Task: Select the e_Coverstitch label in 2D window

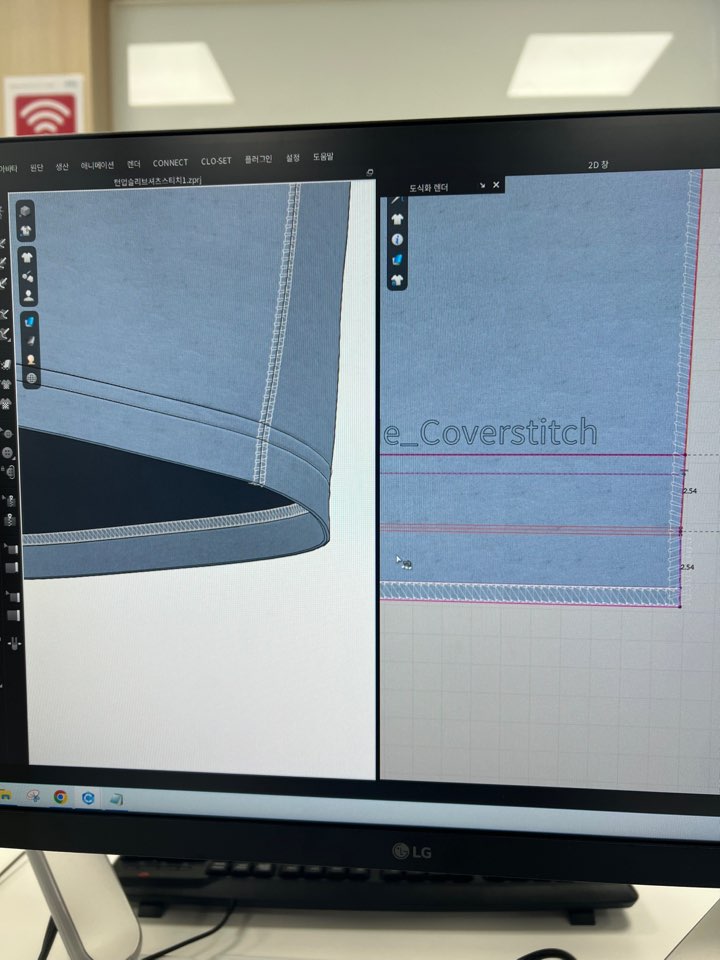Action: 490,432
